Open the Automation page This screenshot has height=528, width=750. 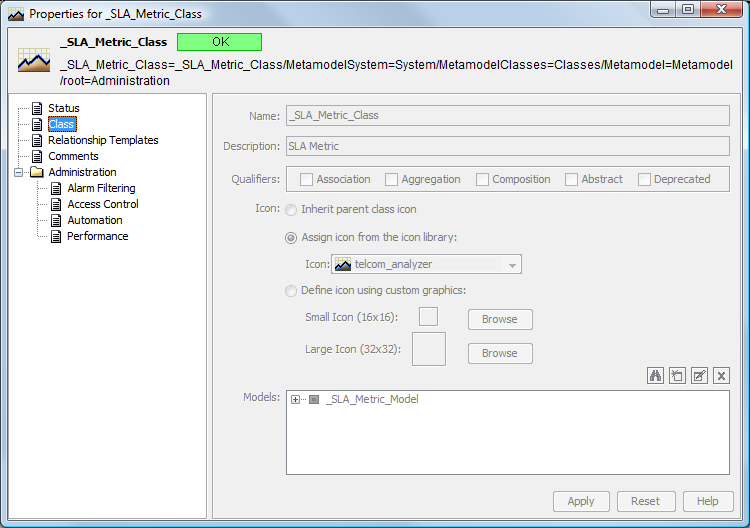[95, 220]
